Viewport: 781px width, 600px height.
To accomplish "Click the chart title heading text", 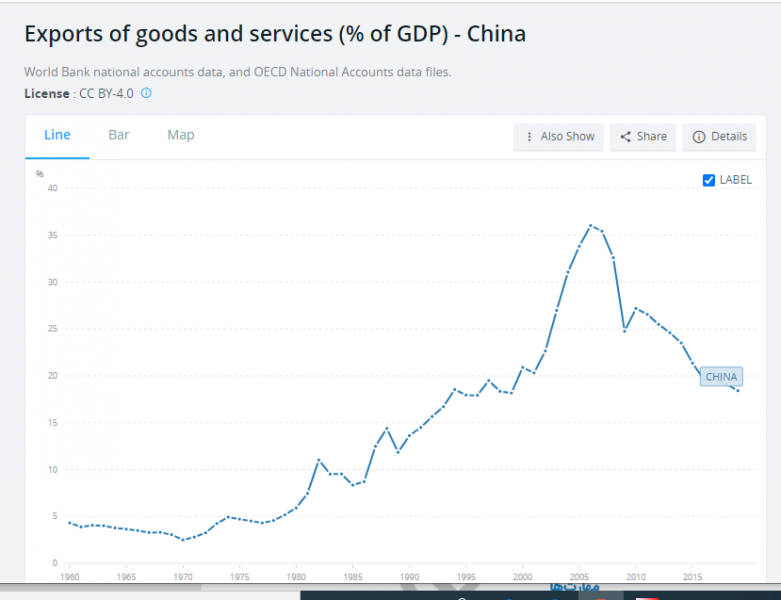I will 274,34.
